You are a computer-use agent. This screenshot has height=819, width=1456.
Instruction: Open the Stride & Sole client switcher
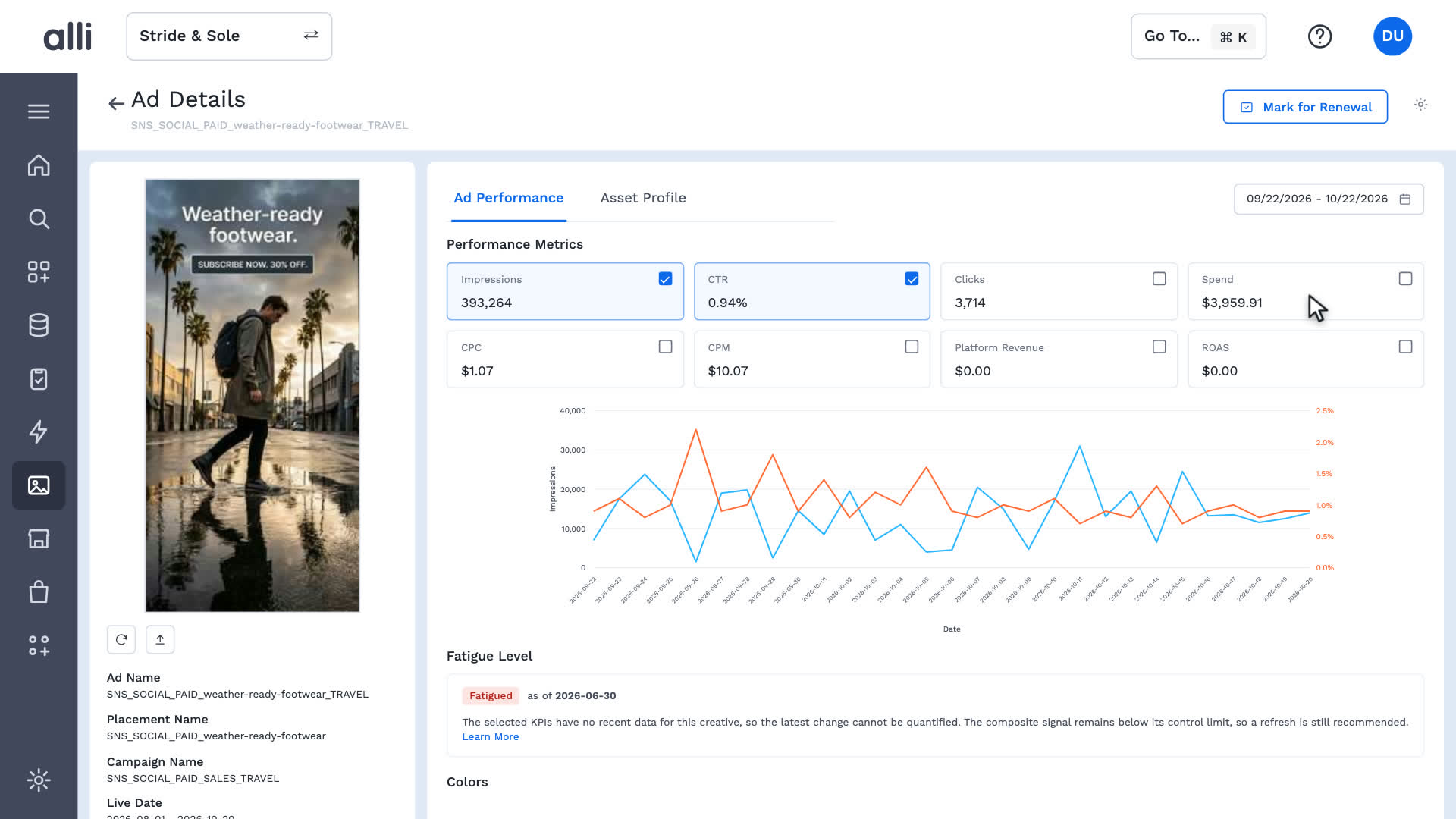tap(229, 36)
